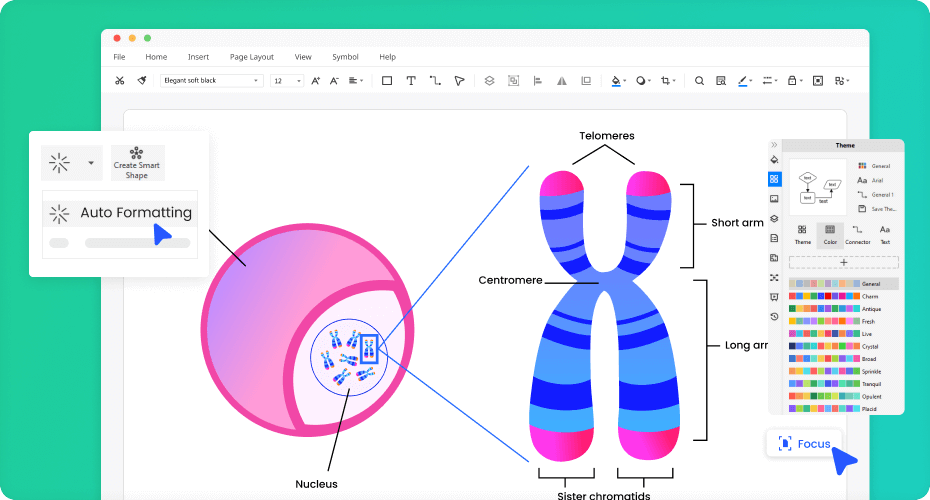
Task: Click the Arial font theme option
Action: point(870,180)
